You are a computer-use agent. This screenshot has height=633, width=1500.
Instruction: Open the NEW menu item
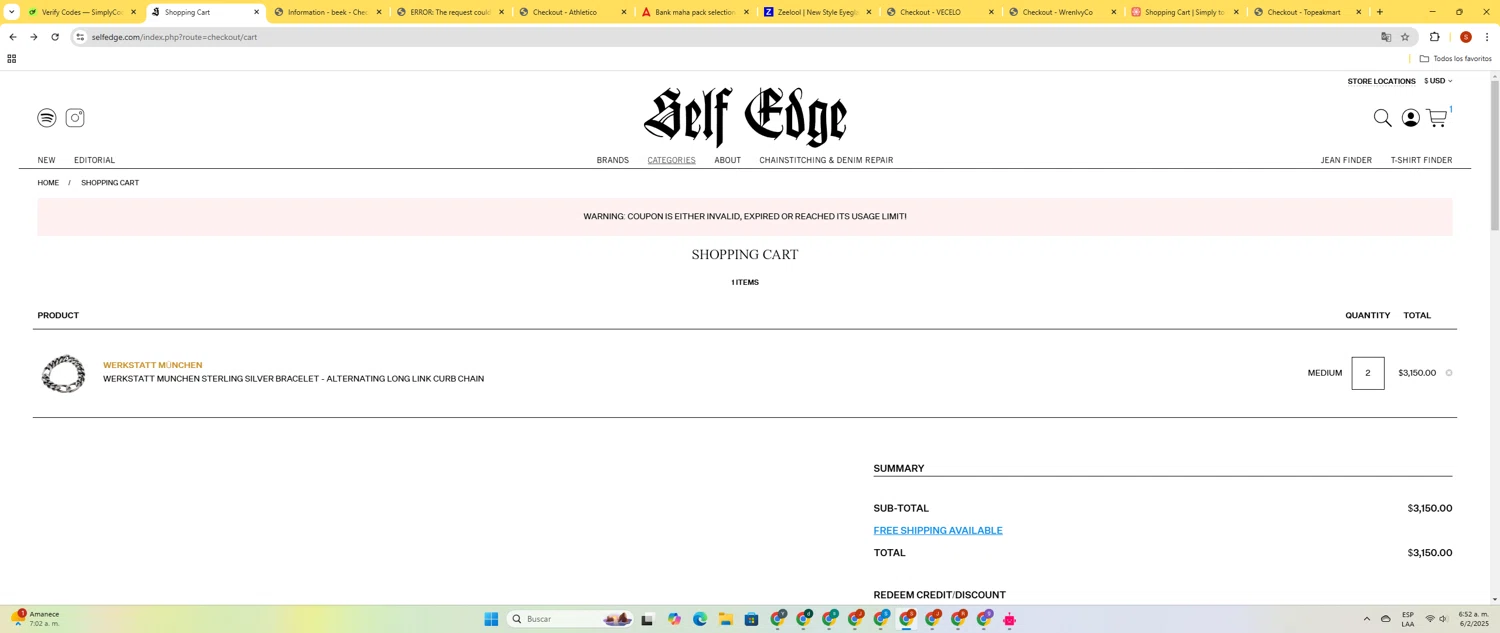pyautogui.click(x=47, y=160)
